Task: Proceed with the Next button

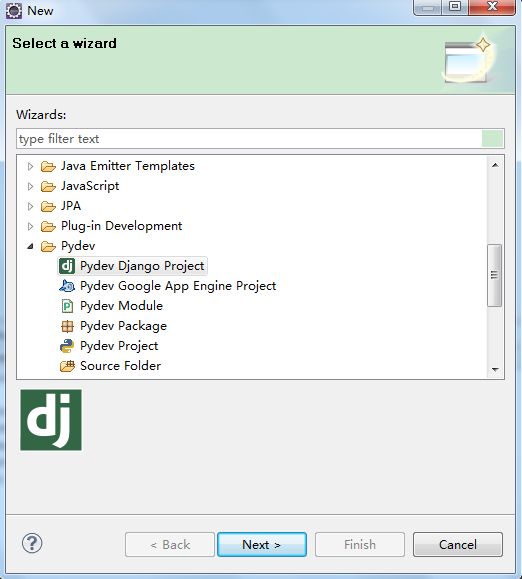Action: (x=262, y=545)
